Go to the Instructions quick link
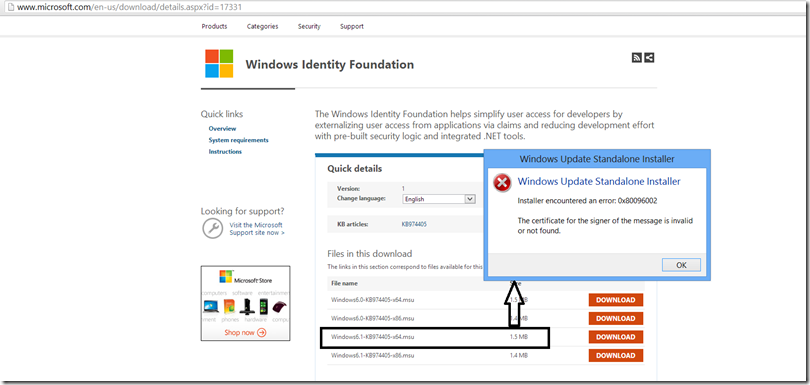This screenshot has width=810, height=385. pyautogui.click(x=225, y=151)
